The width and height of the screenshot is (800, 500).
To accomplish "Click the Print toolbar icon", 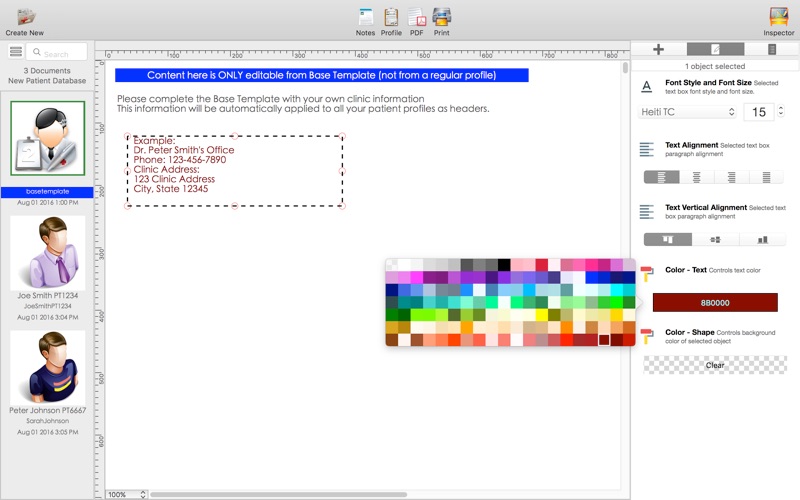I will (441, 17).
